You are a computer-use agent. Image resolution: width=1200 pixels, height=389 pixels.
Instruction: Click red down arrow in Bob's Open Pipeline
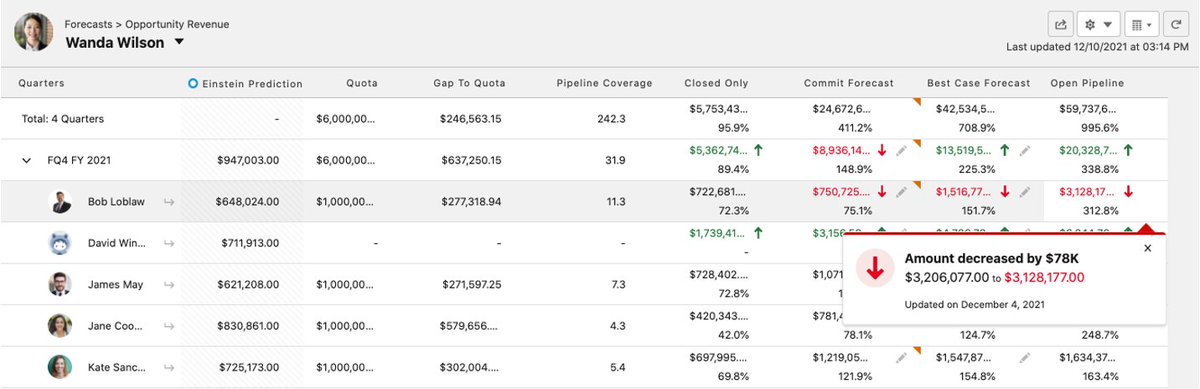[1129, 191]
